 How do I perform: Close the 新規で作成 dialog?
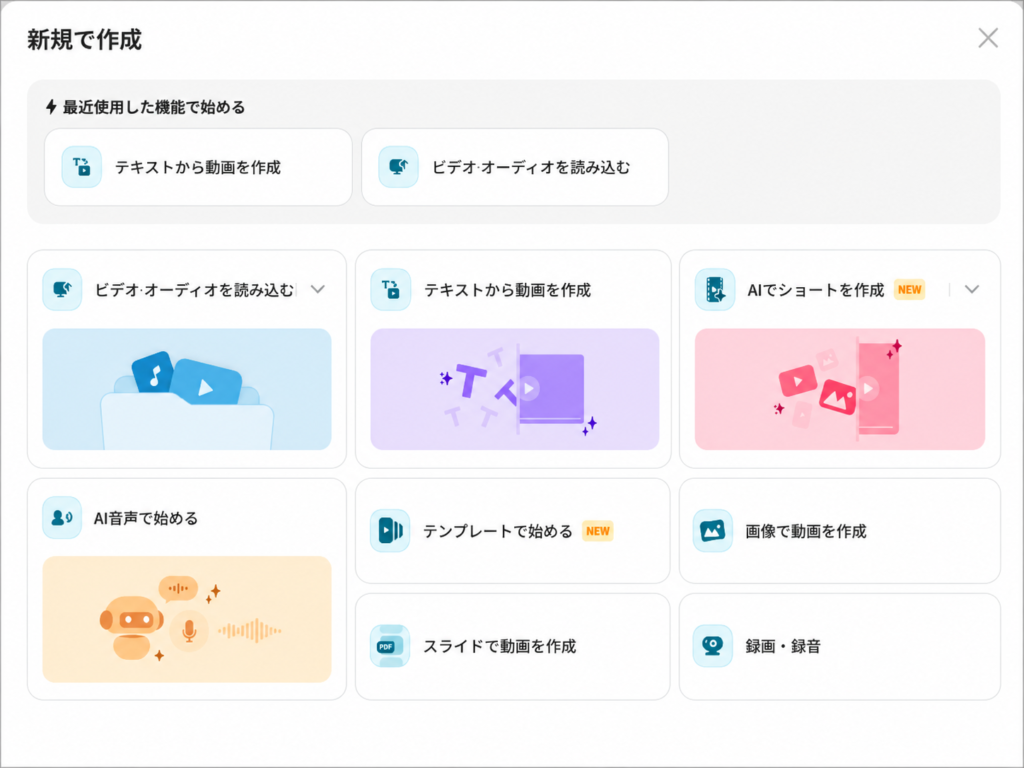(988, 39)
